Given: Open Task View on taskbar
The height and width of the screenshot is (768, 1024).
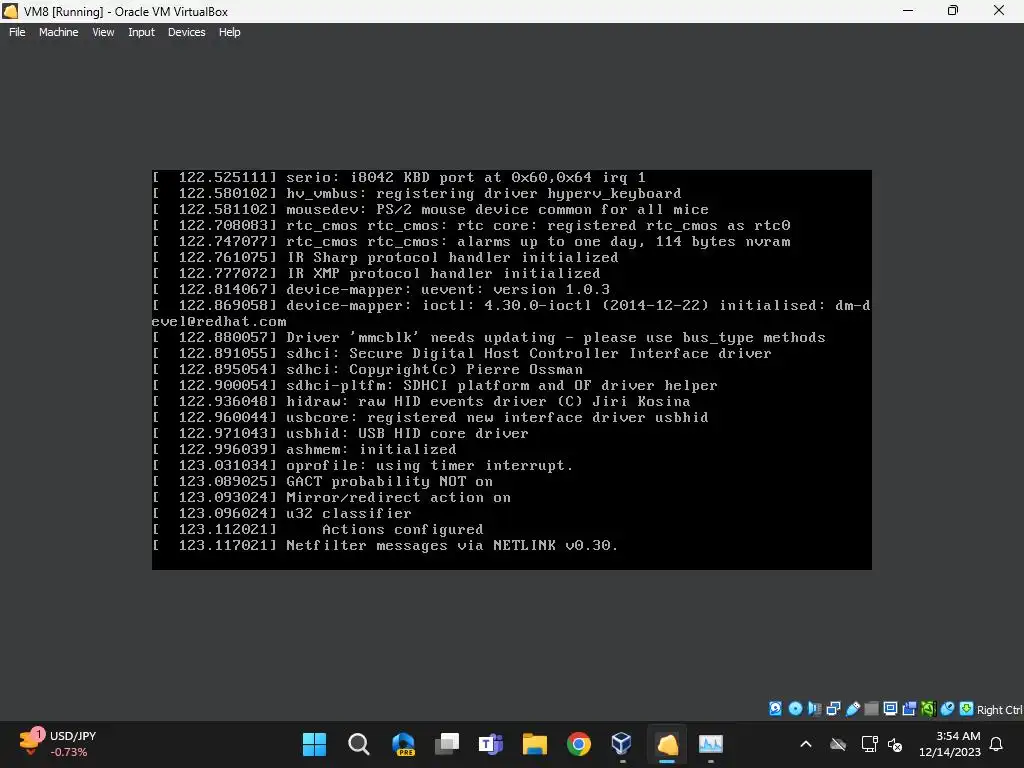Looking at the screenshot, I should click(447, 744).
